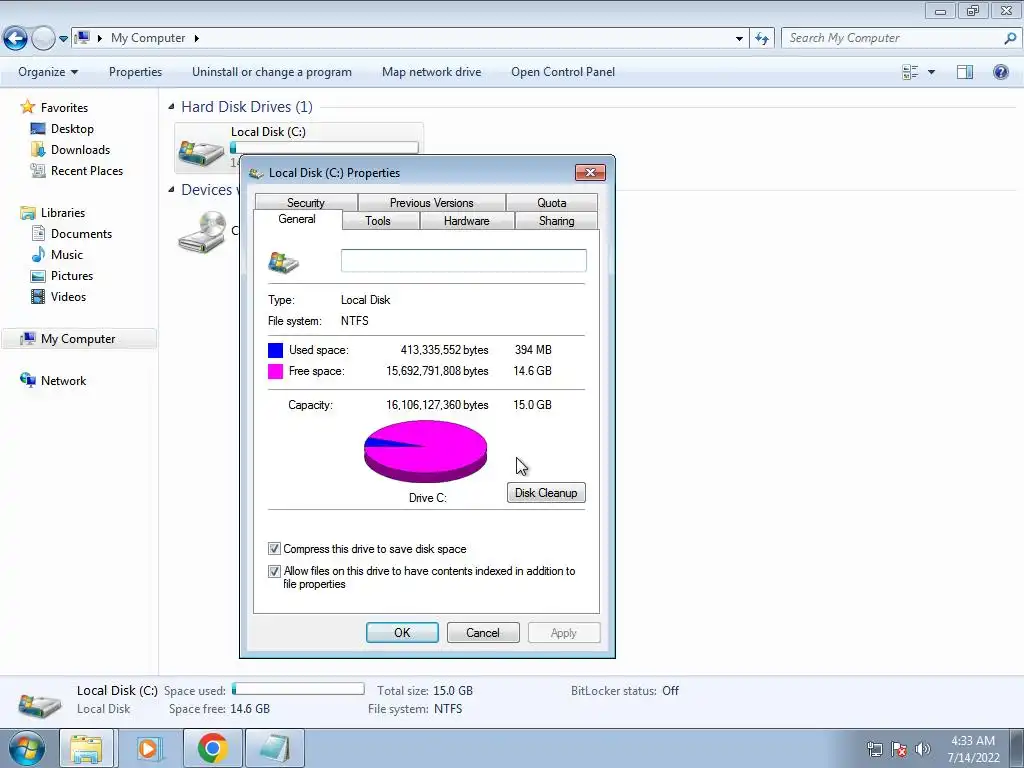Click Uninstall or change a program
The image size is (1024, 768).
[x=272, y=72]
